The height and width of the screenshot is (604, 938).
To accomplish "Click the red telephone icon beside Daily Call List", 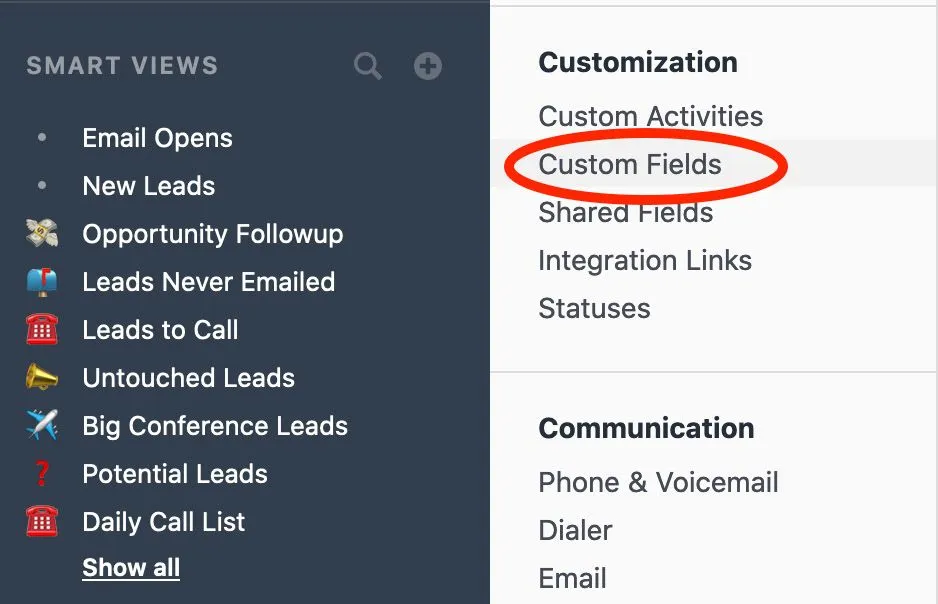I will click(x=42, y=522).
